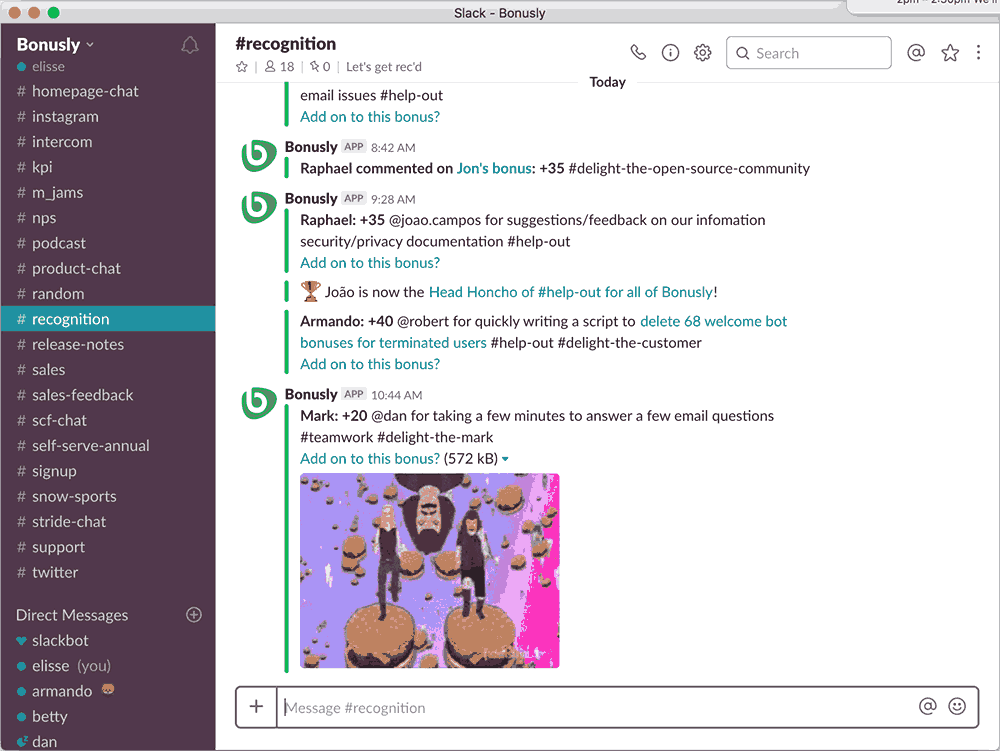Viewport: 1000px width, 751px height.
Task: Focus the Message #recognition input
Action: coord(594,707)
